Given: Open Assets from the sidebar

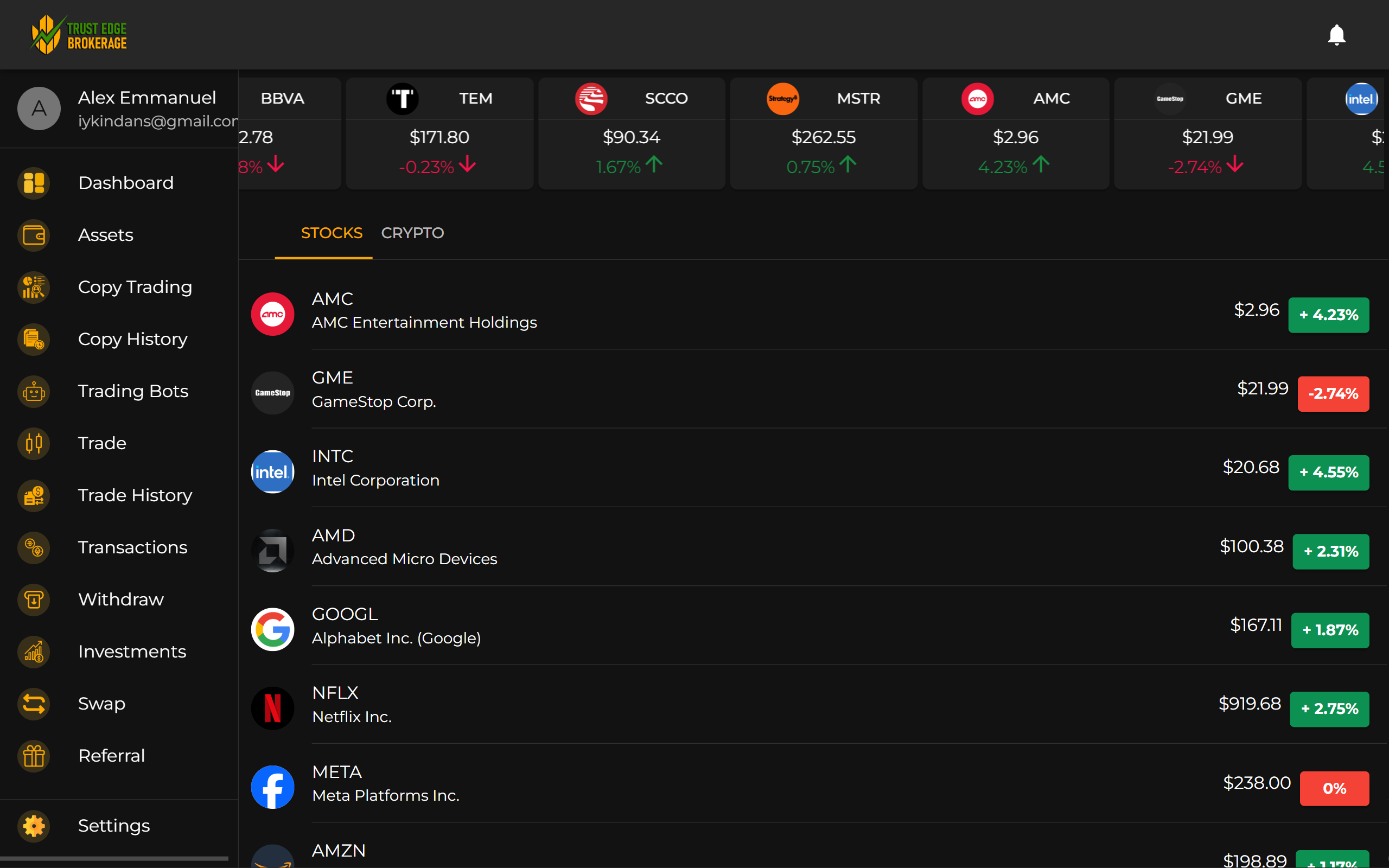Looking at the screenshot, I should coord(119,235).
